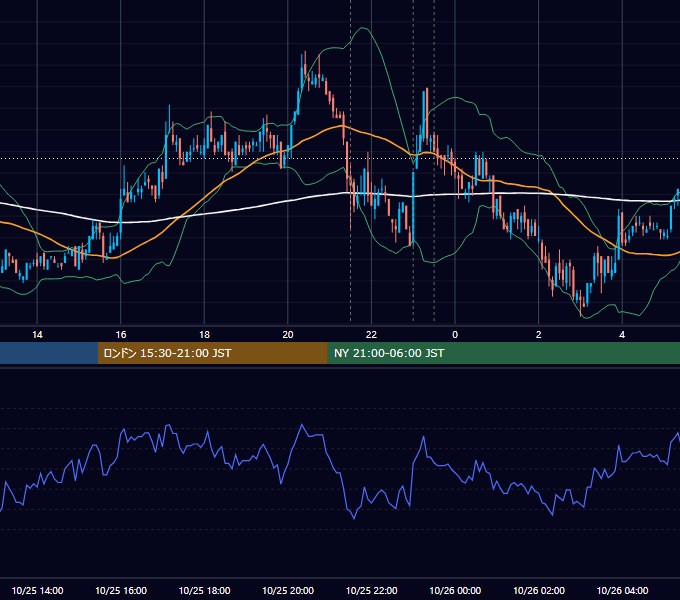Click the London session band 15:30-21:00 JST

click(212, 353)
